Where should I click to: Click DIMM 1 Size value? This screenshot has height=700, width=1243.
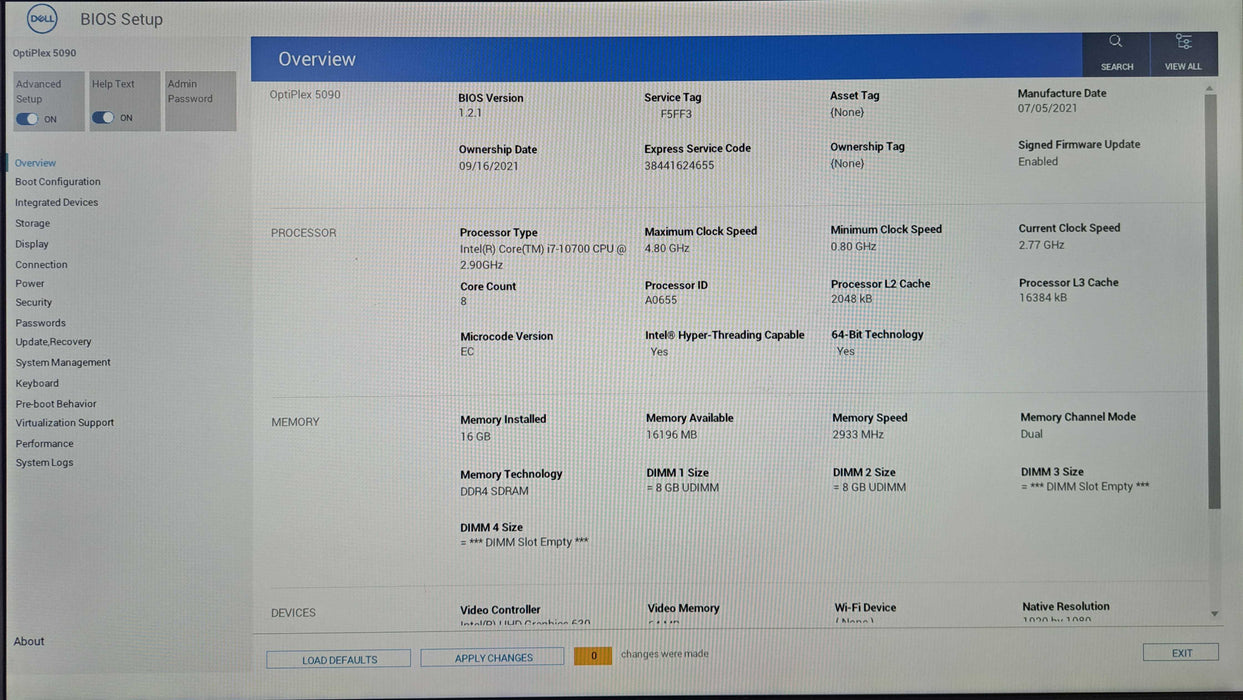(x=683, y=488)
